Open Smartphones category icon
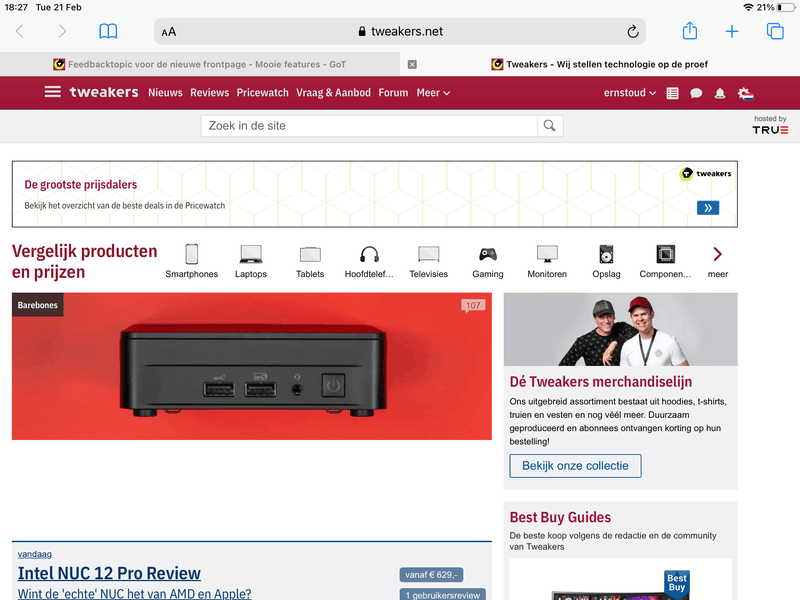Screen dimensions: 800x600 point(191,261)
